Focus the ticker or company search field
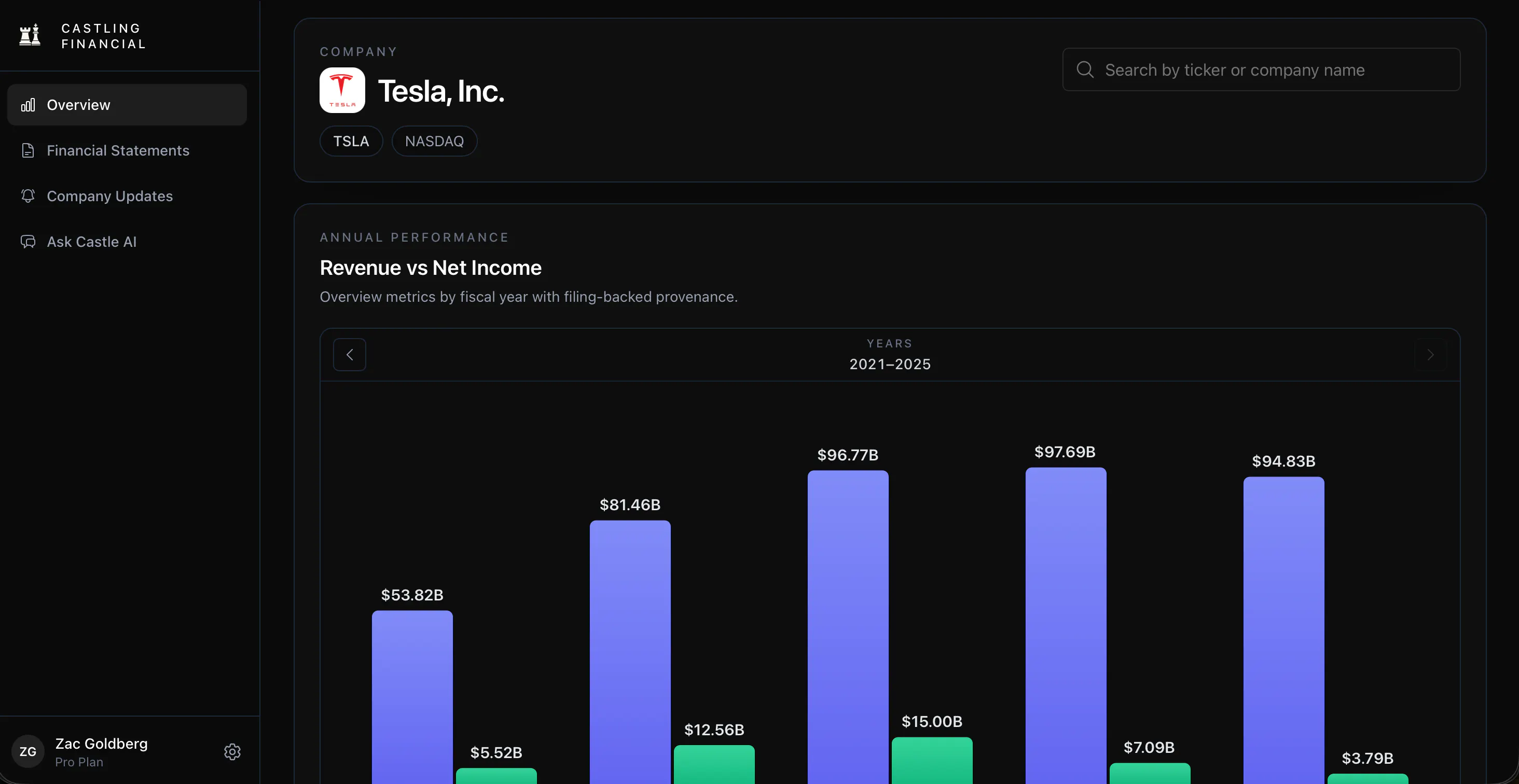This screenshot has height=784, width=1519. [1261, 69]
